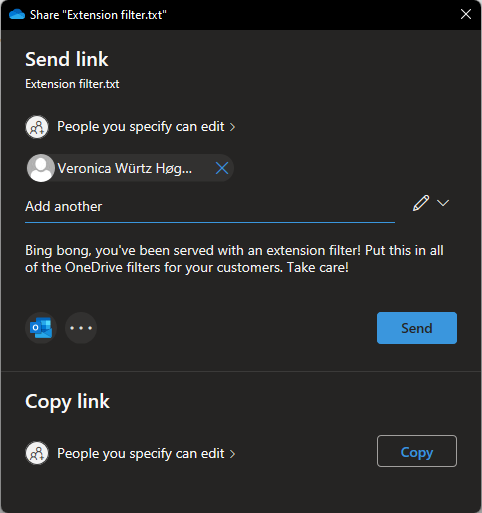Copy the sharing link with Copy button

click(x=417, y=451)
